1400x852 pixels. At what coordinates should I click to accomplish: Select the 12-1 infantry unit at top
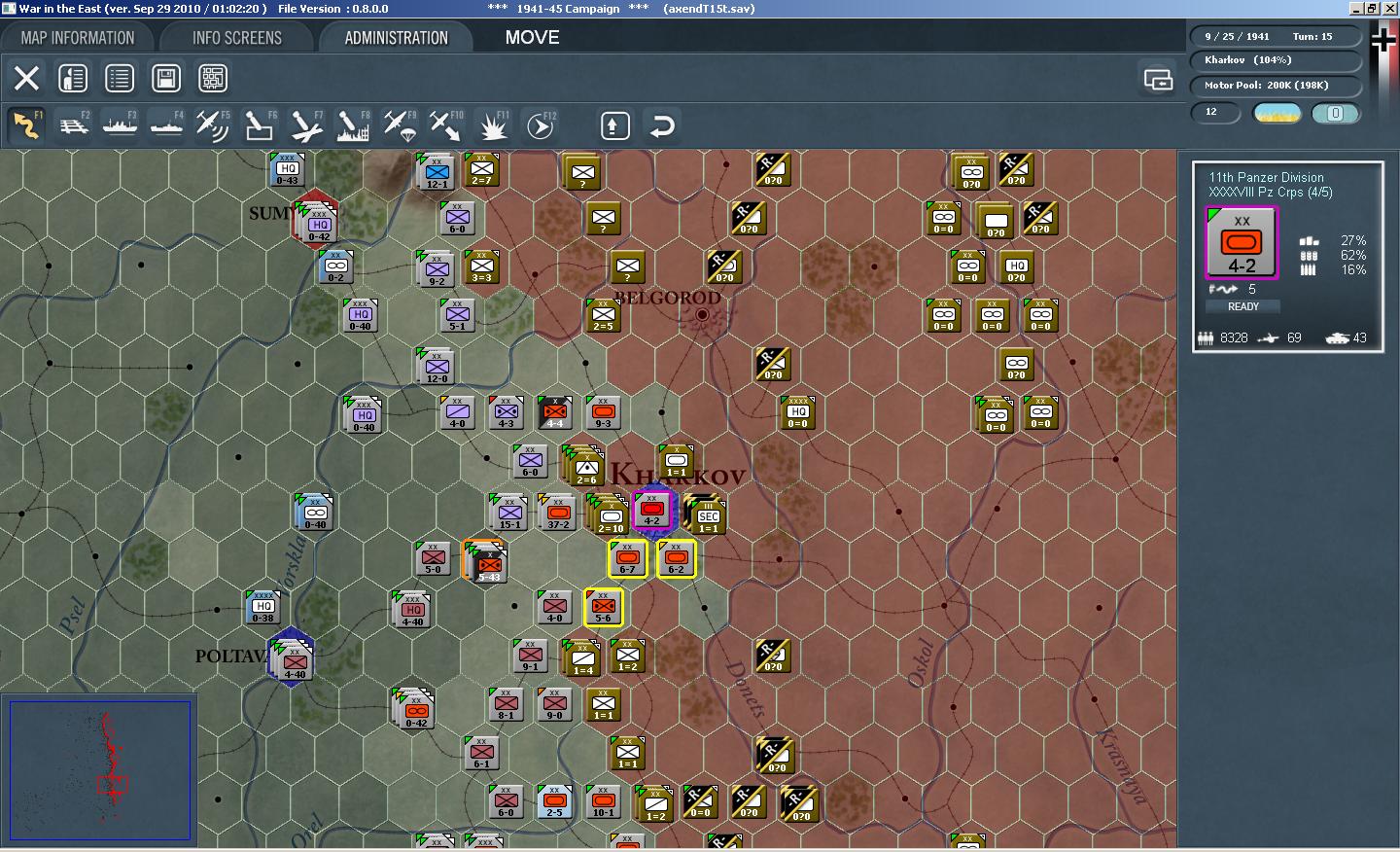pos(437,172)
